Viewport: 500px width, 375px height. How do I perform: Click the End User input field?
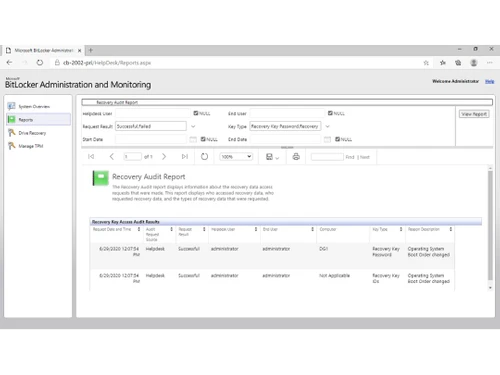(287, 113)
